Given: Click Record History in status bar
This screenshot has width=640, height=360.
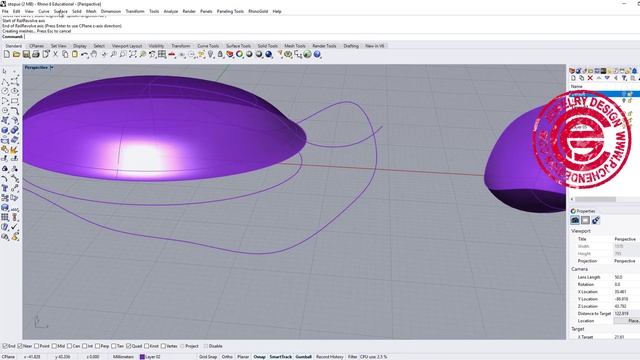Looking at the screenshot, I should tap(329, 357).
